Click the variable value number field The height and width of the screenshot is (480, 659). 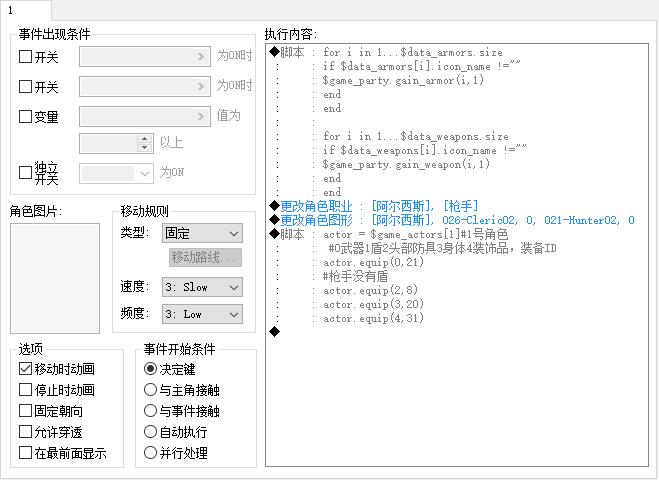pyautogui.click(x=108, y=143)
